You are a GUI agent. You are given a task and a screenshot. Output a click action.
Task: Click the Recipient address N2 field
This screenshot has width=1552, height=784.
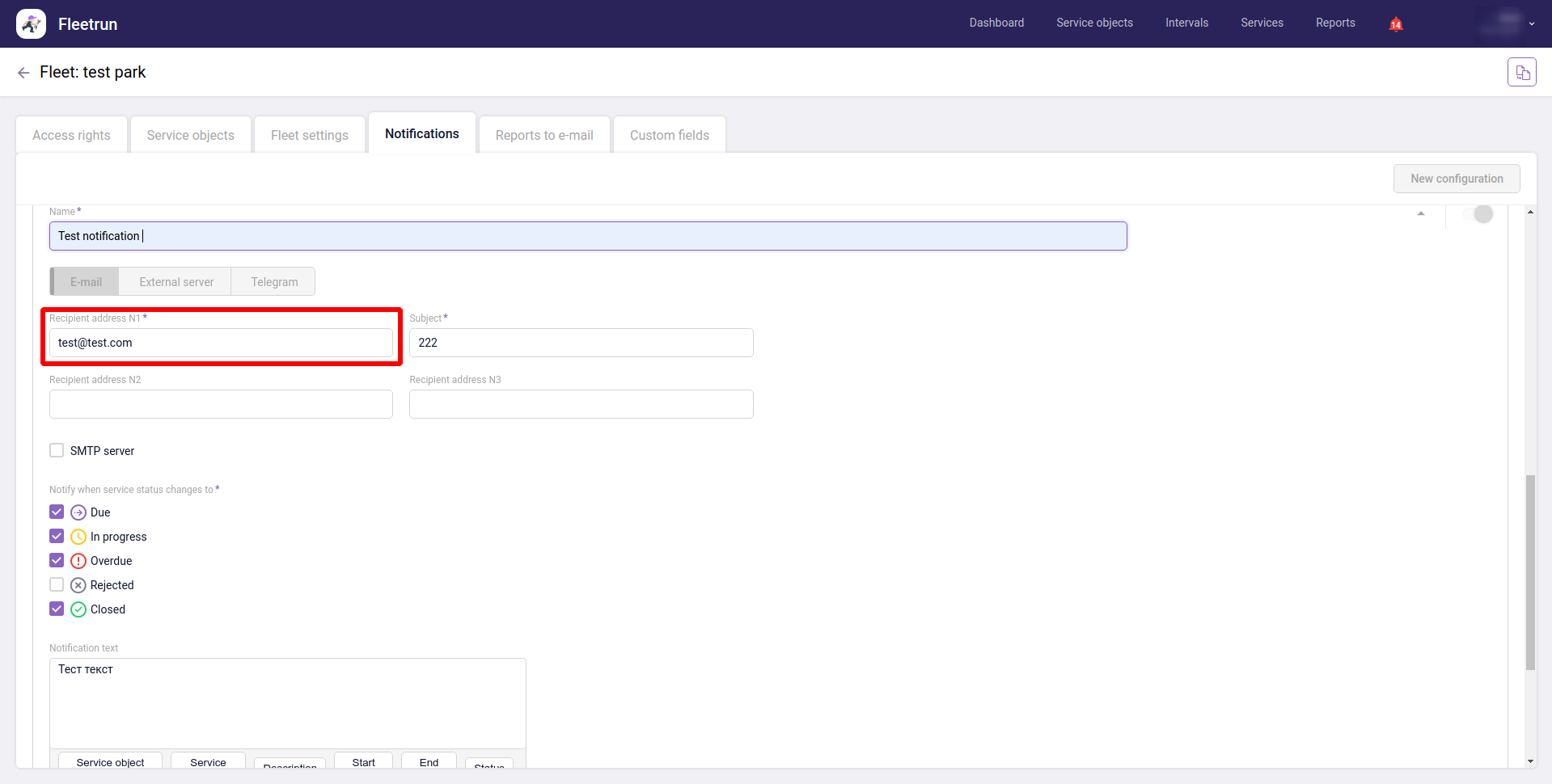click(x=221, y=404)
